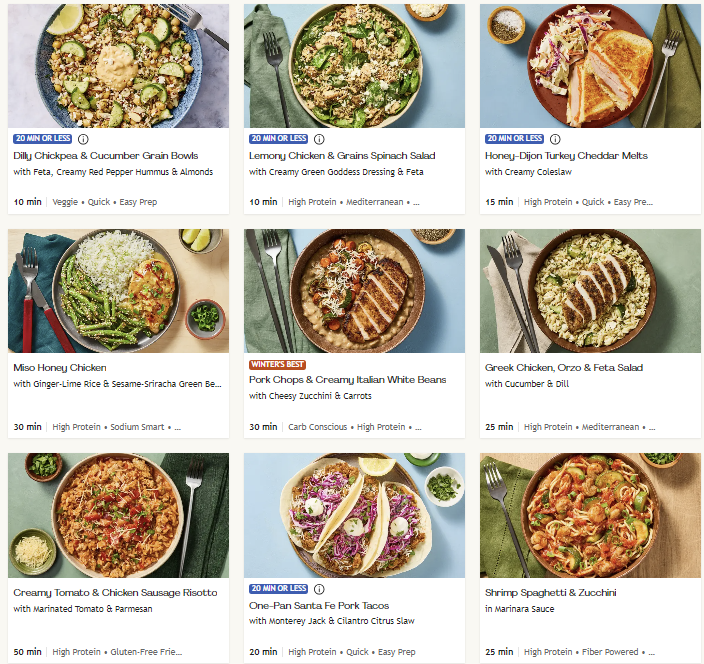Open the Miso Honey Chicken photo
704x664 pixels.
click(x=118, y=290)
